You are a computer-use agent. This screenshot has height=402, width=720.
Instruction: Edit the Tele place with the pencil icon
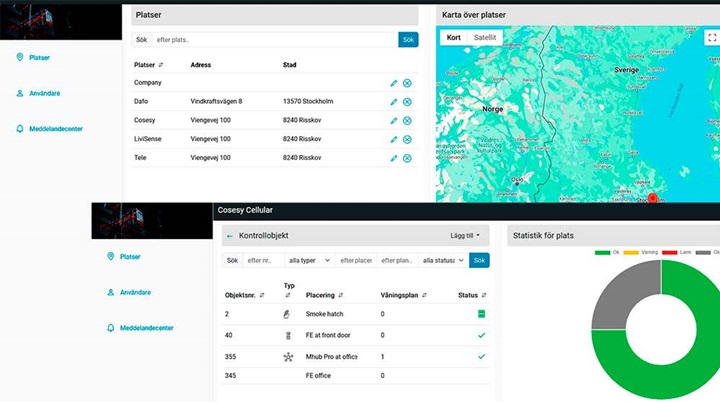tap(394, 159)
